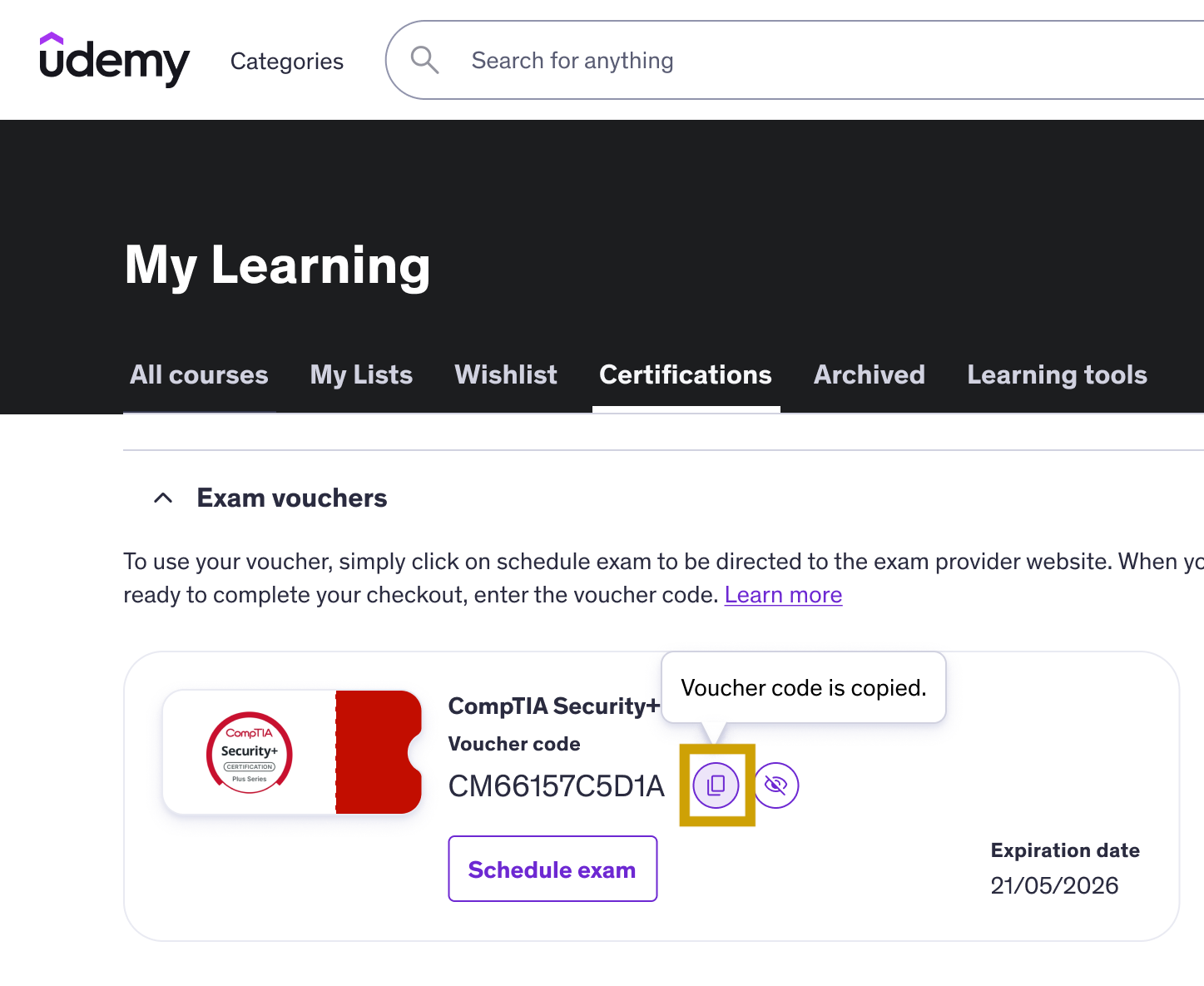Image resolution: width=1204 pixels, height=986 pixels.
Task: Open the My Lists tab
Action: click(361, 374)
